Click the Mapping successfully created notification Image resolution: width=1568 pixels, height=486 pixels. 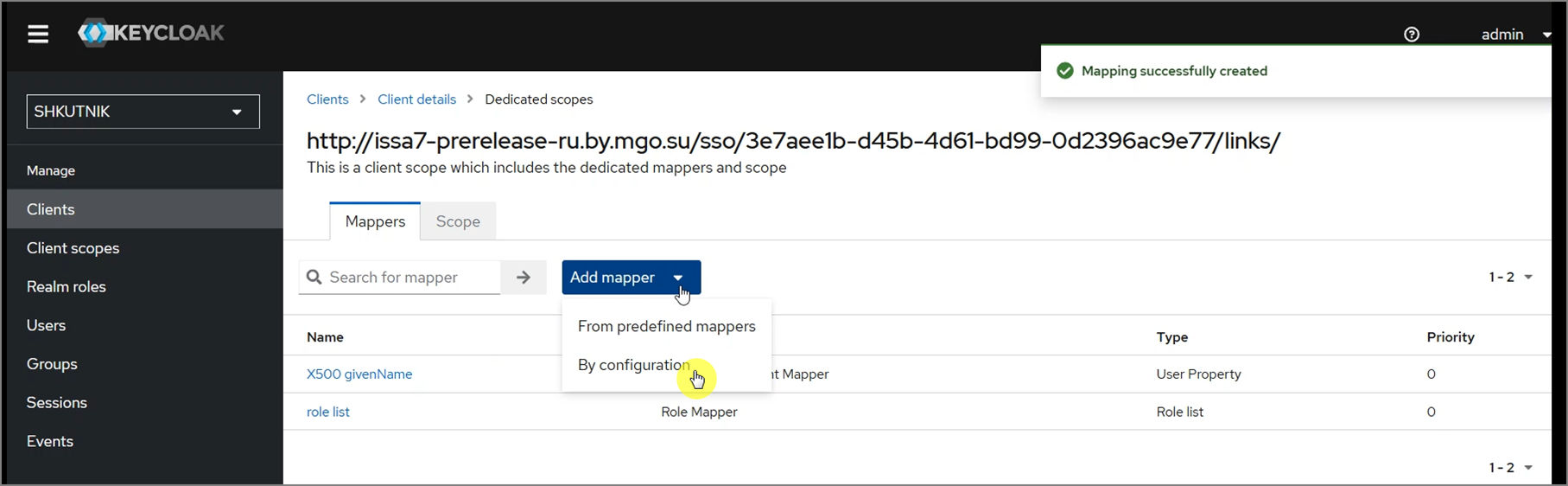[x=1296, y=71]
